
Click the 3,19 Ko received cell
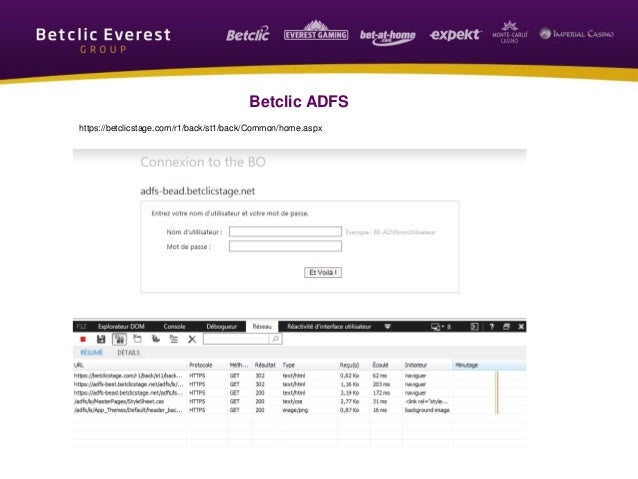[350, 393]
